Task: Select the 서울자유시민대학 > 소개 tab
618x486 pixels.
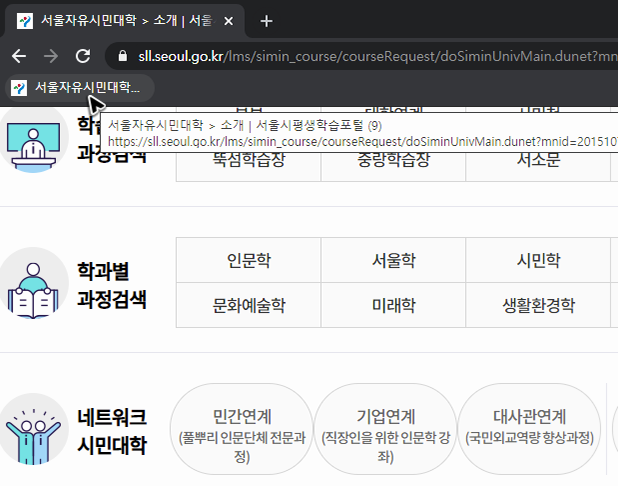Action: coord(124,20)
